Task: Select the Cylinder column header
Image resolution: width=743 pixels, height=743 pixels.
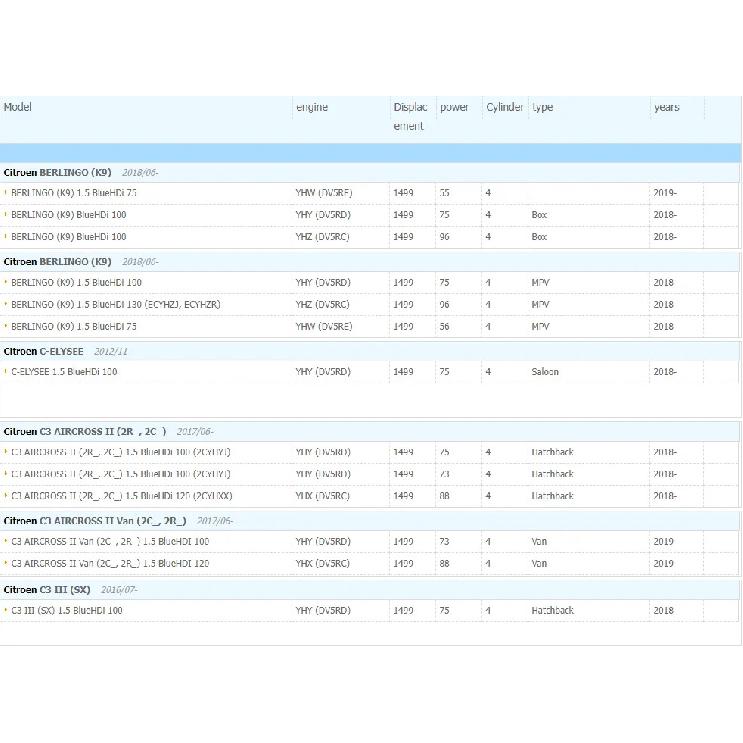Action: pyautogui.click(x=505, y=107)
